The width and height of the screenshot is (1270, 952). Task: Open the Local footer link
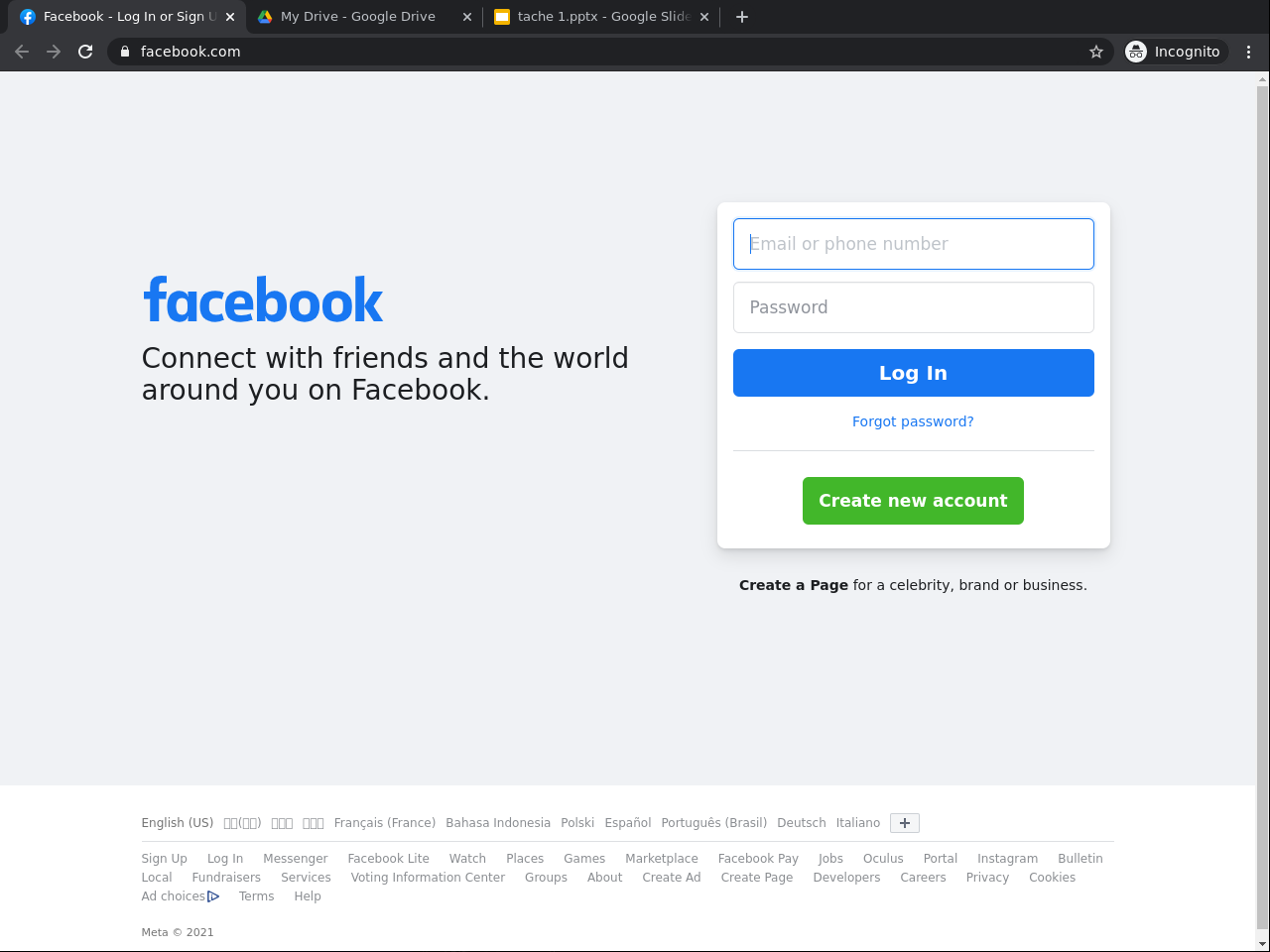point(157,878)
